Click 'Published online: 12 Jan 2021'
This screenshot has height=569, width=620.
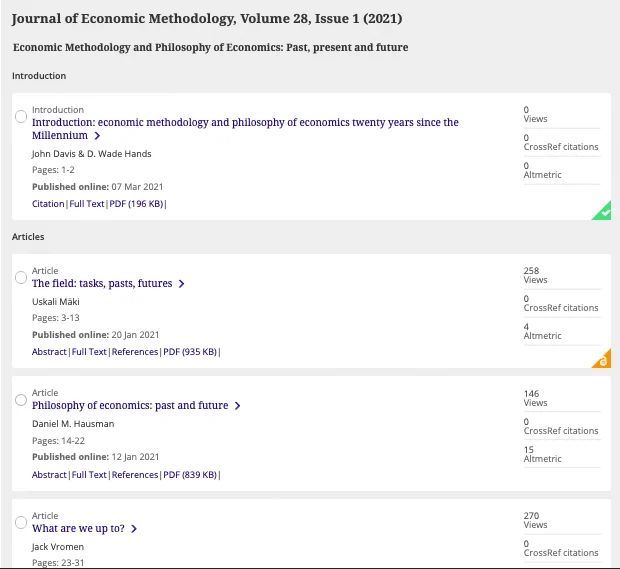[x=95, y=457]
